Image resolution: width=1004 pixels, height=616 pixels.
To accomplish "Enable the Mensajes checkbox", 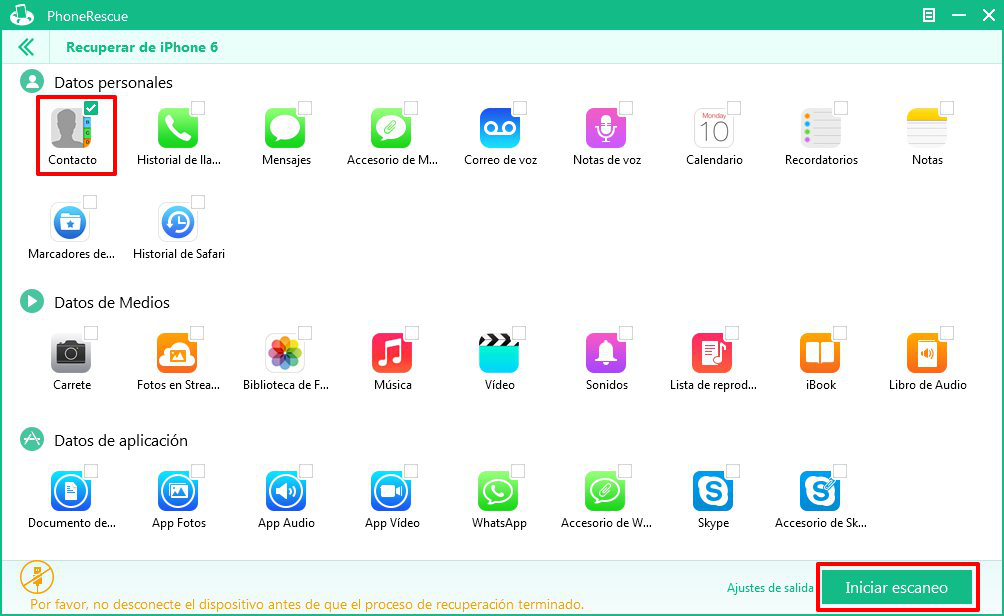I will (x=305, y=108).
